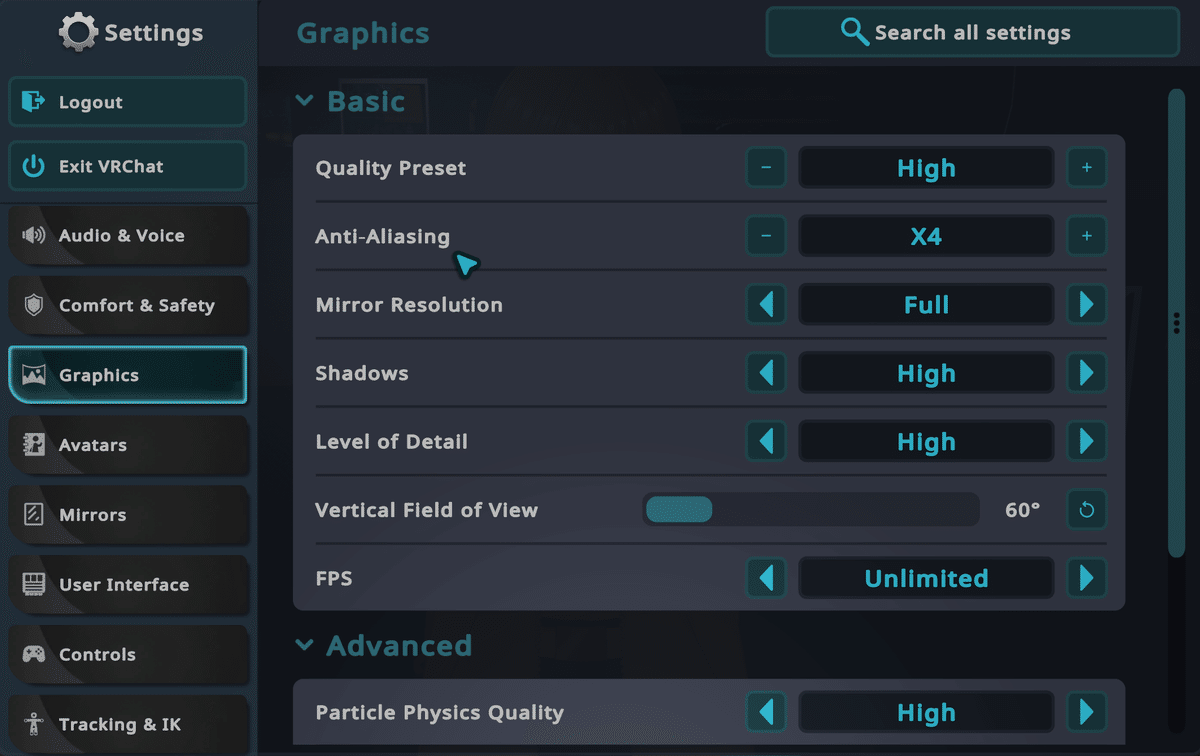Click the Search all settings field

[x=973, y=32]
